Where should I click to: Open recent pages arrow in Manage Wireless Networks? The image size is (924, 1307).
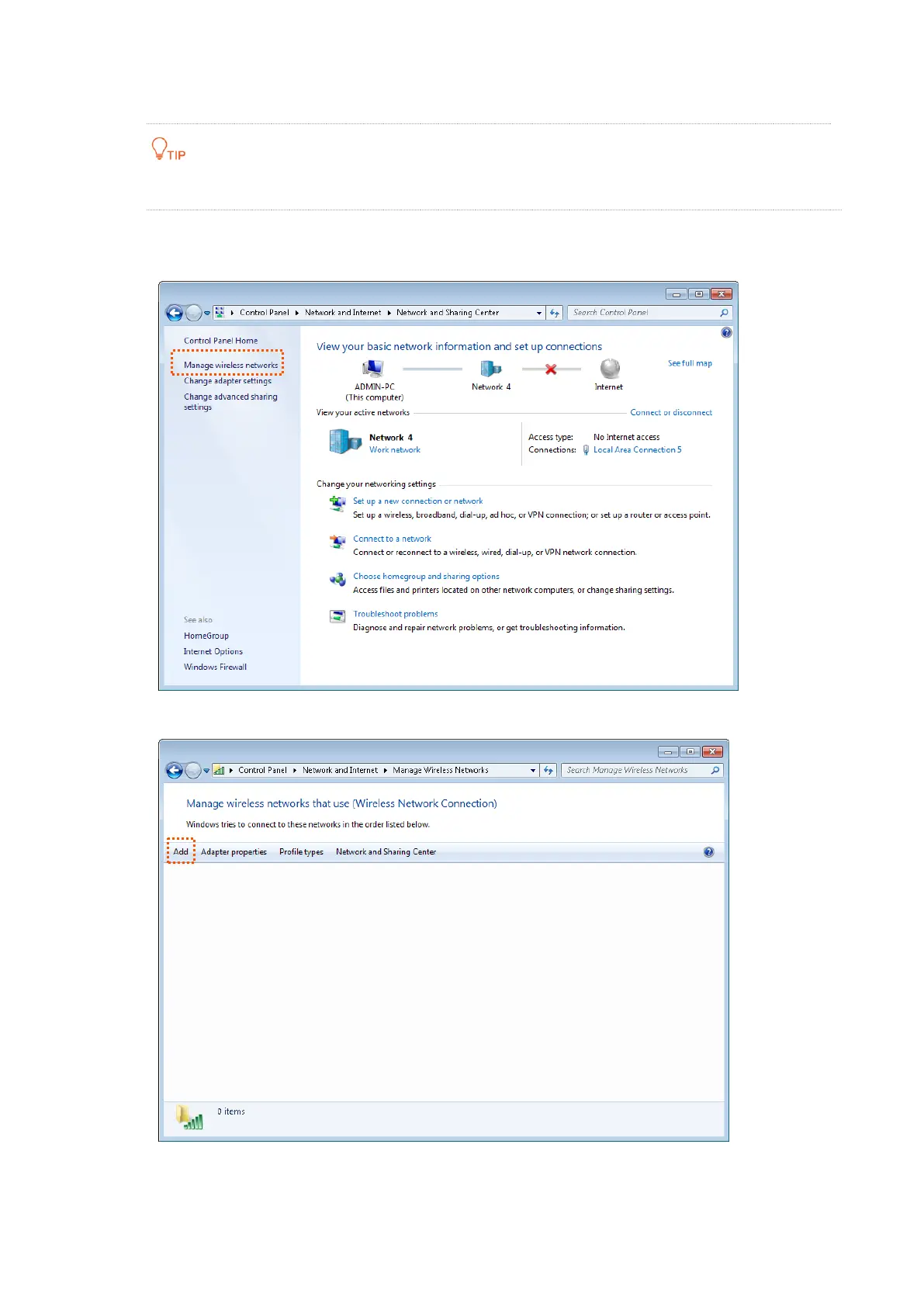pyautogui.click(x=206, y=771)
